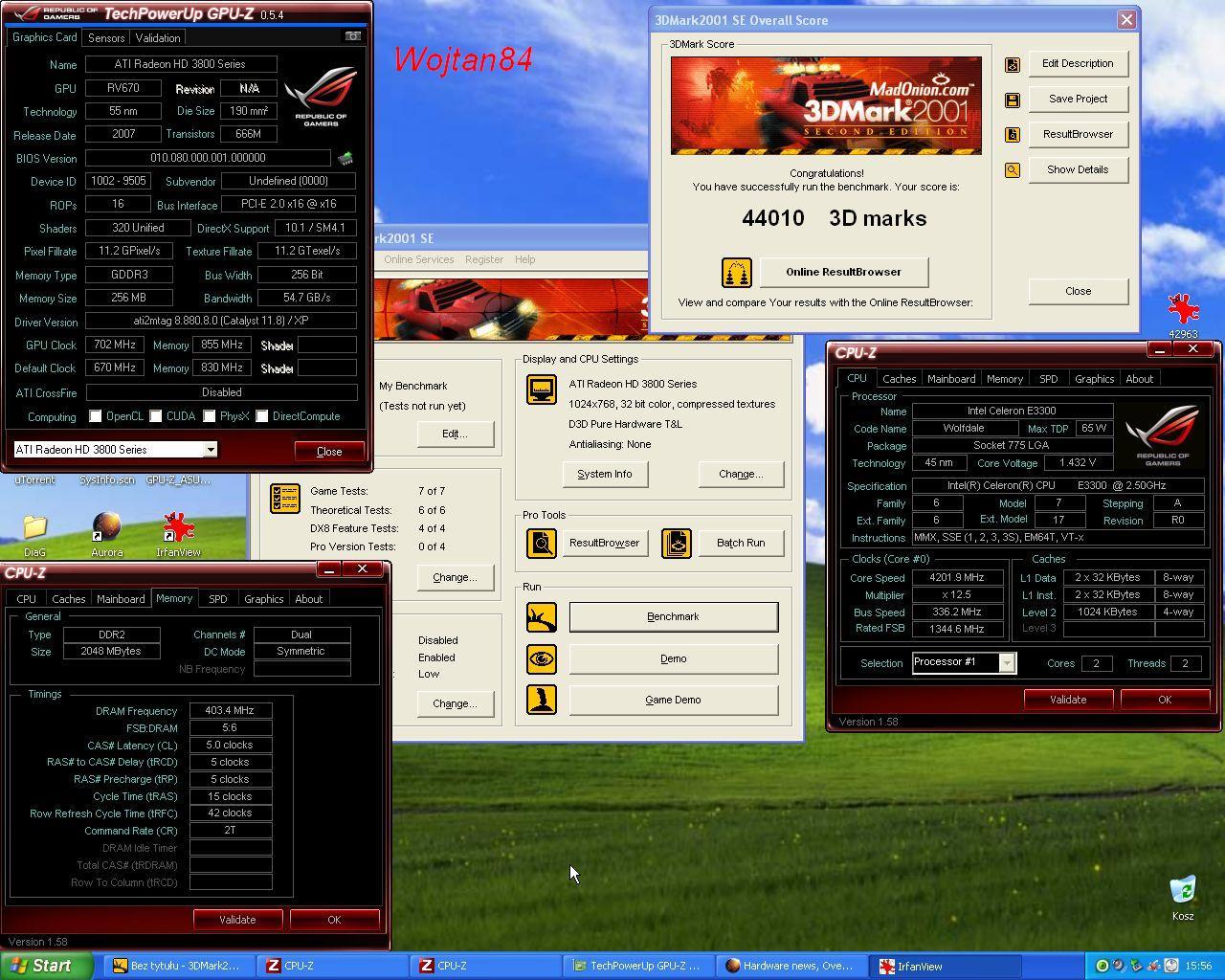Open the Online Services menu in 3DMark
The width and height of the screenshot is (1225, 980).
(419, 259)
